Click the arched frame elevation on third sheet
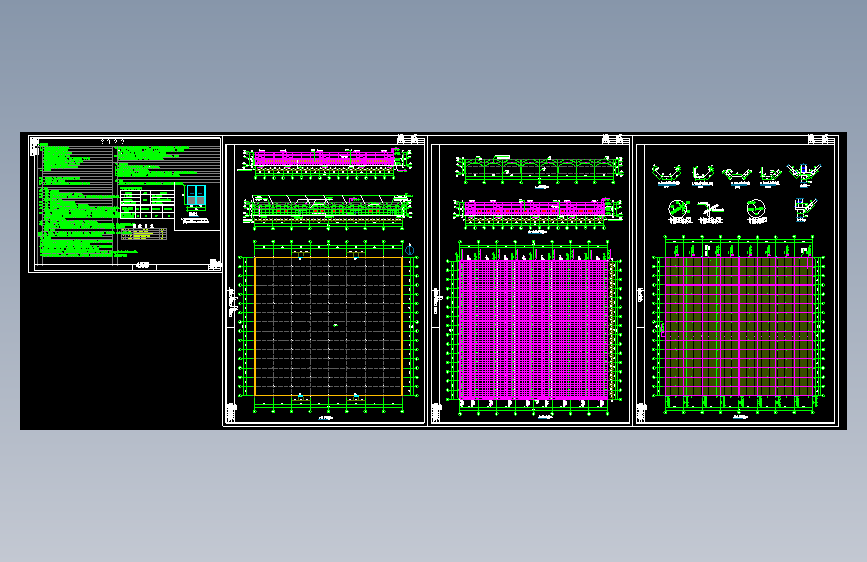 tap(539, 171)
